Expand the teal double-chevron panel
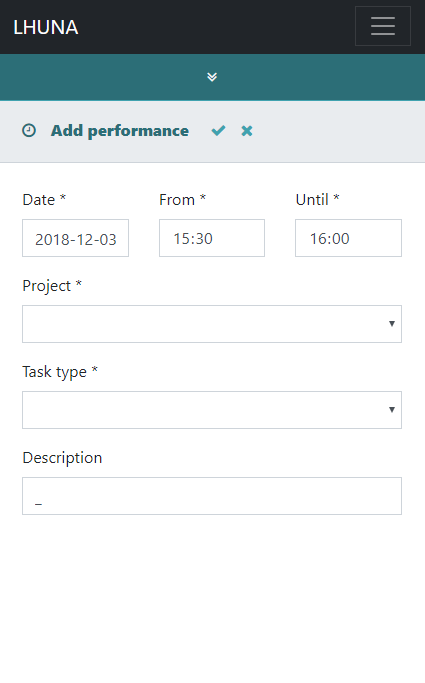Screen dimensions: 425x683 click(212, 77)
